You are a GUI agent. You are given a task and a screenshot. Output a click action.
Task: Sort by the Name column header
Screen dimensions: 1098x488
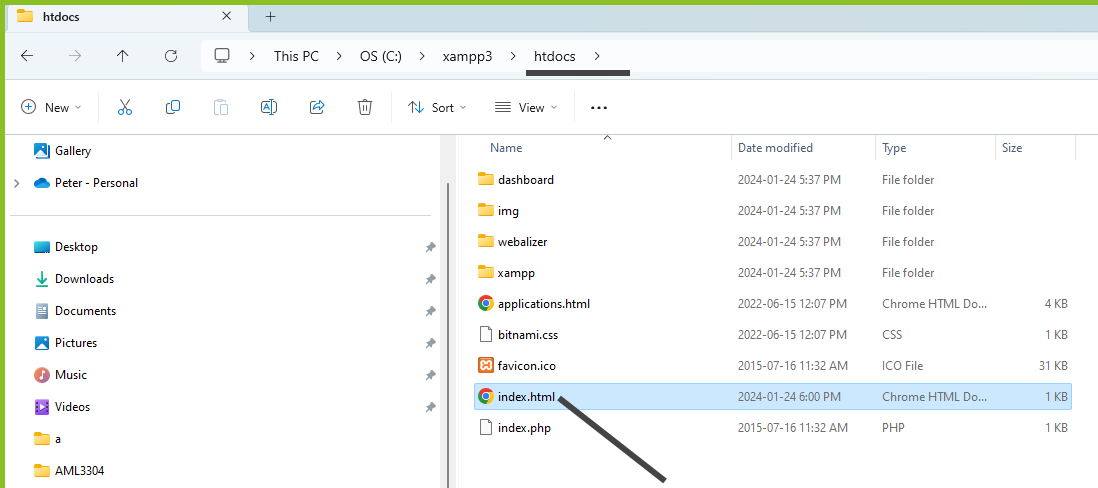pyautogui.click(x=506, y=148)
